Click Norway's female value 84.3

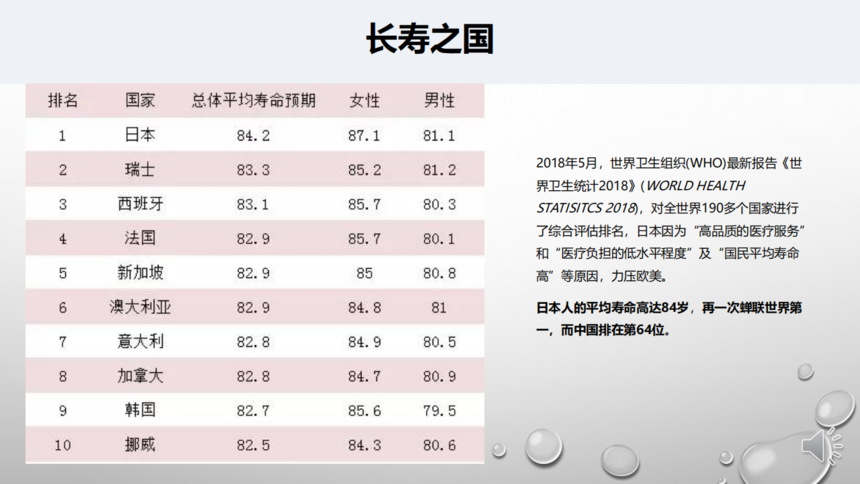(364, 446)
